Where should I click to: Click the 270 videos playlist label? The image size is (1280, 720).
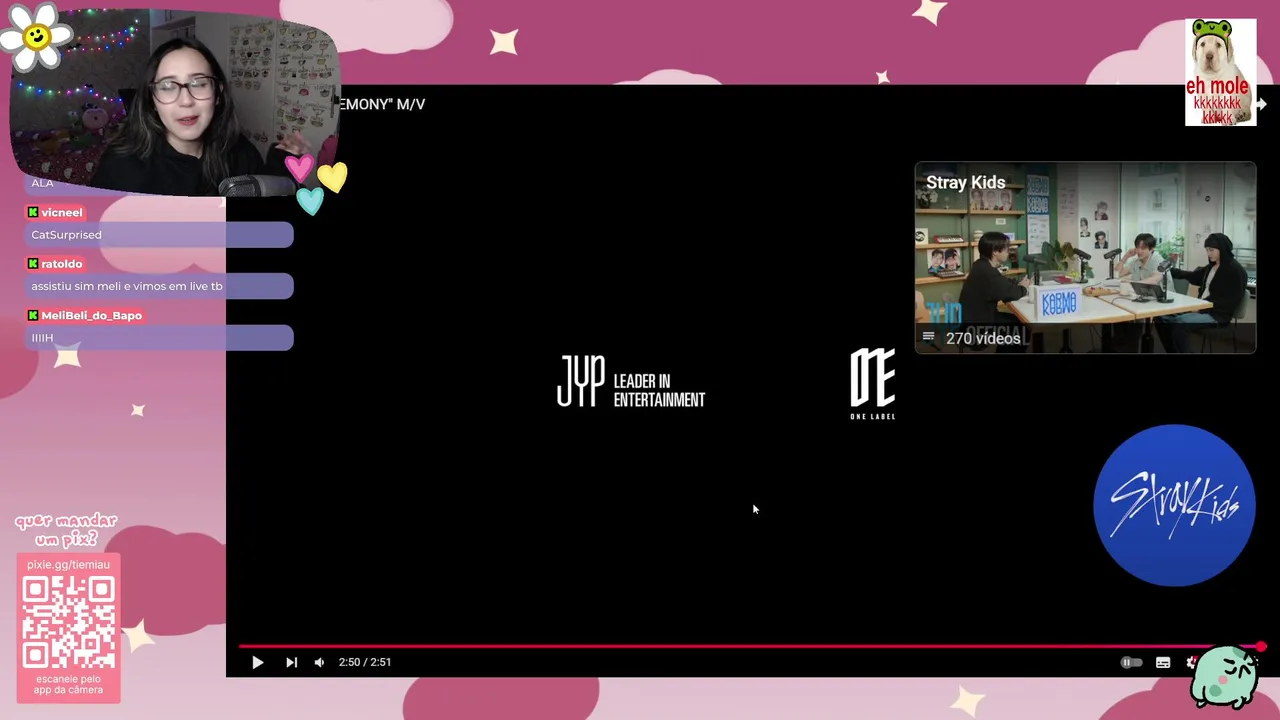click(983, 338)
